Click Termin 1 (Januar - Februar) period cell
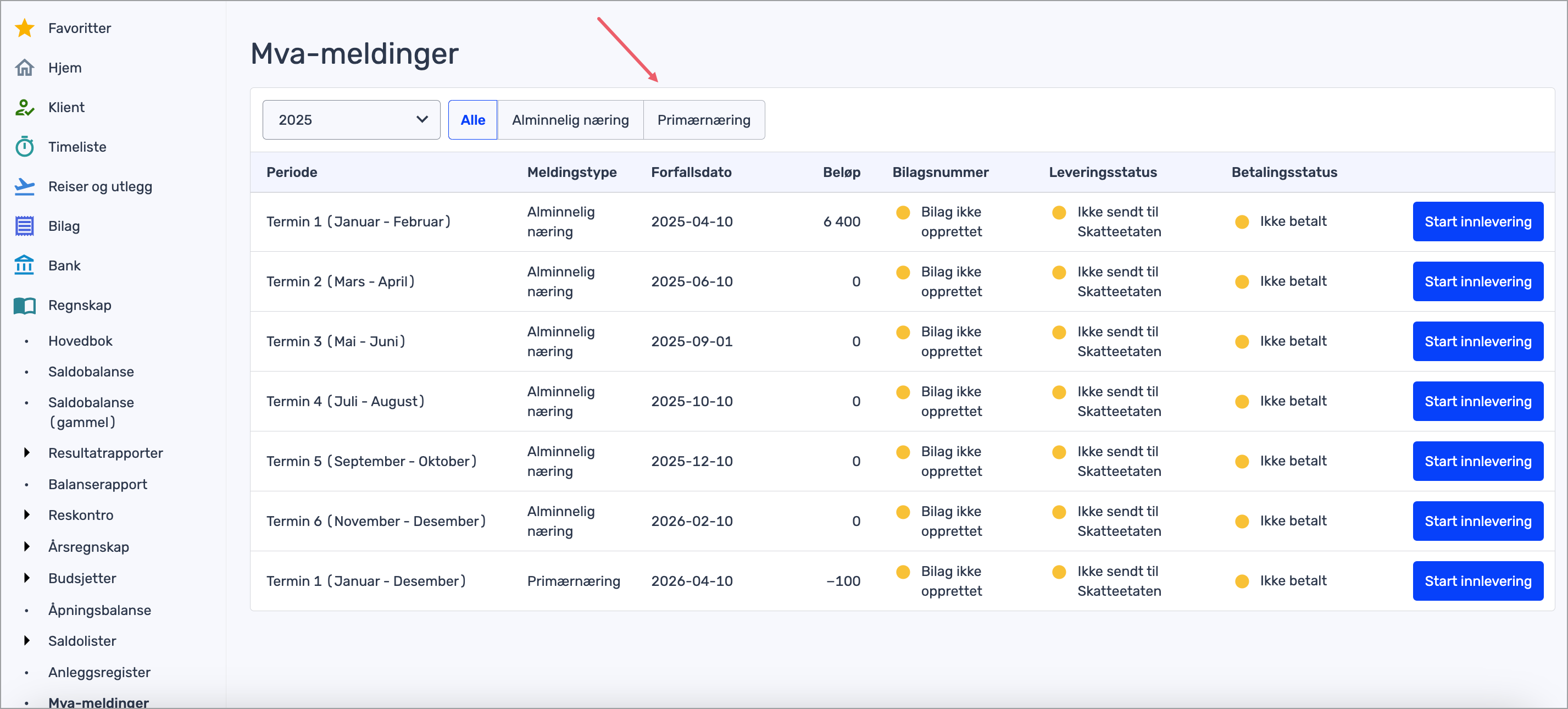 pyautogui.click(x=359, y=221)
